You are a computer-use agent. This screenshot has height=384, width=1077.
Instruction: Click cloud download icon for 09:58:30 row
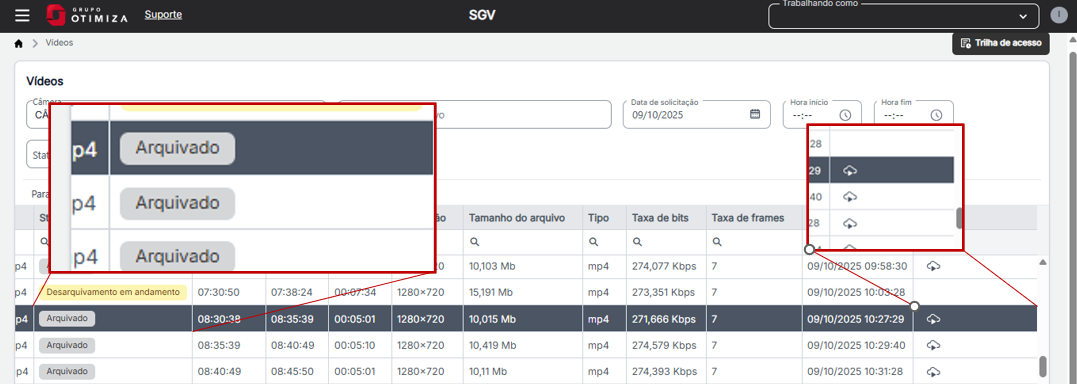933,266
